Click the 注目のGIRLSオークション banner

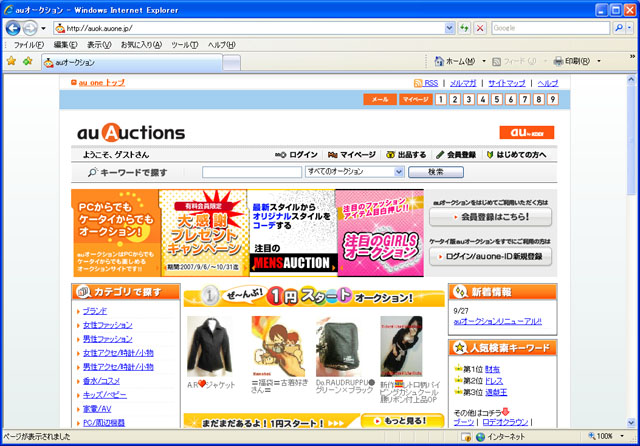pyautogui.click(x=380, y=233)
